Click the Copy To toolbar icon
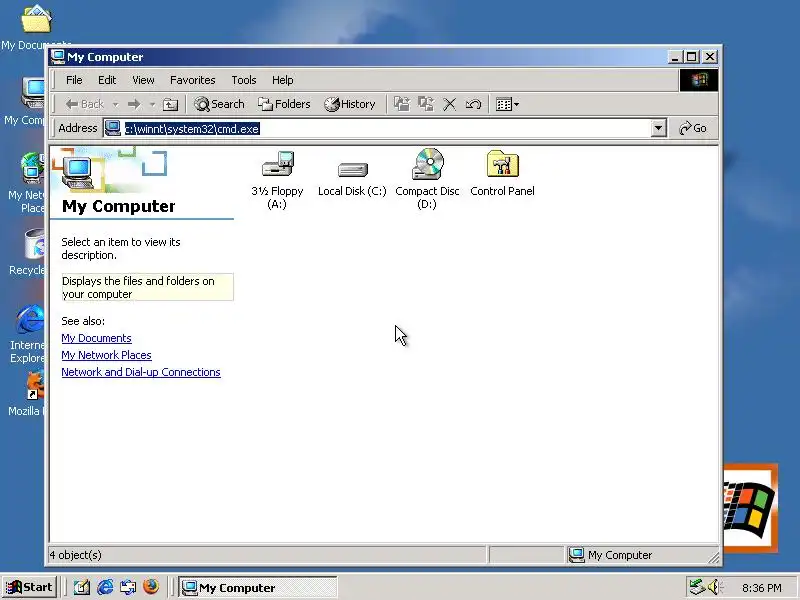 click(426, 104)
